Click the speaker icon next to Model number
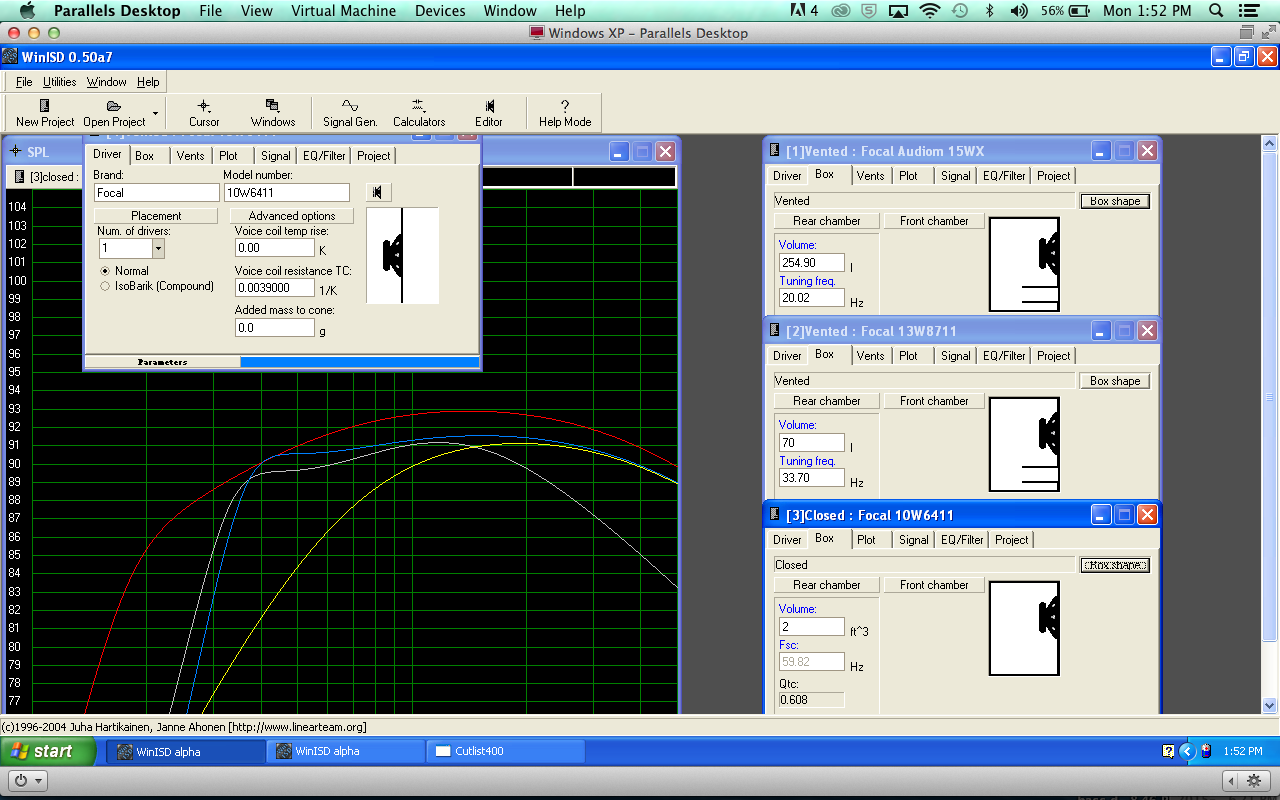The height and width of the screenshot is (800, 1280). tap(378, 192)
